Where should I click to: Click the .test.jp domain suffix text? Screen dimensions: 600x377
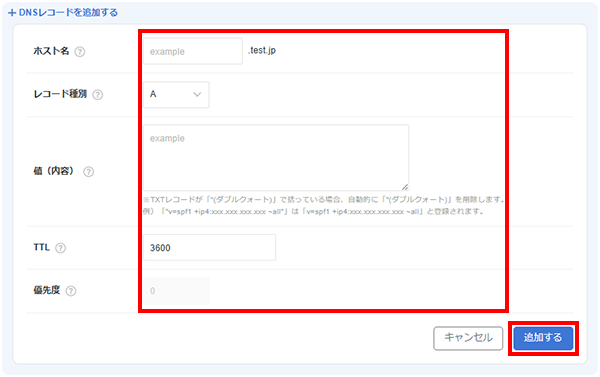tap(262, 51)
